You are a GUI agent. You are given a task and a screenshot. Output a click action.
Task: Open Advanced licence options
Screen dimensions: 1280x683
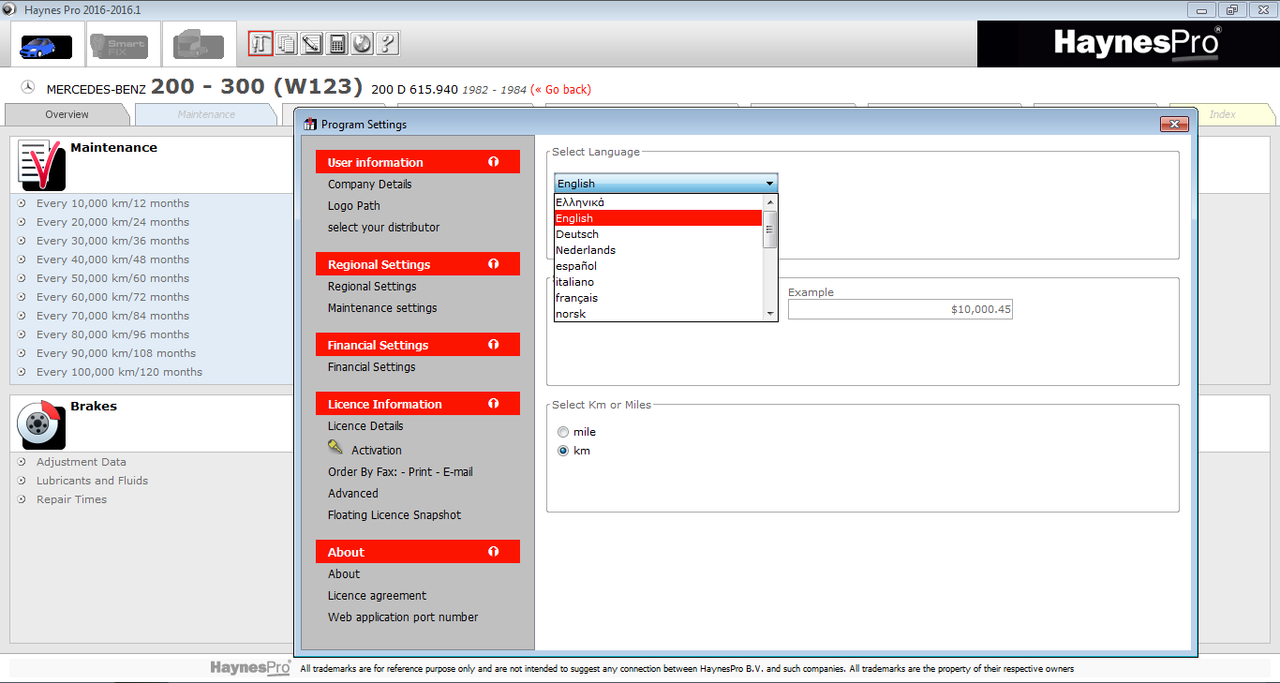353,494
